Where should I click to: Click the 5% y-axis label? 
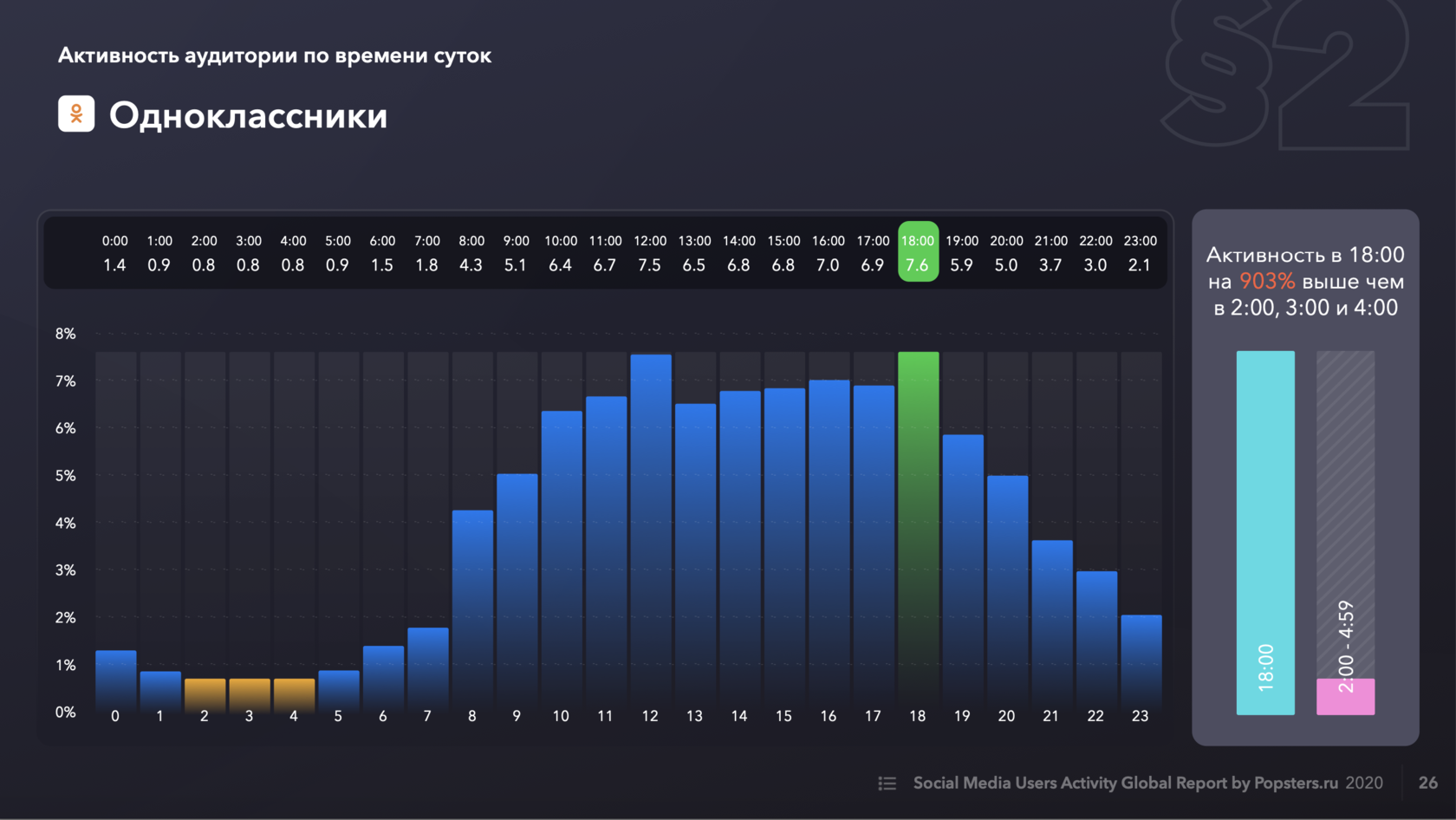(66, 476)
